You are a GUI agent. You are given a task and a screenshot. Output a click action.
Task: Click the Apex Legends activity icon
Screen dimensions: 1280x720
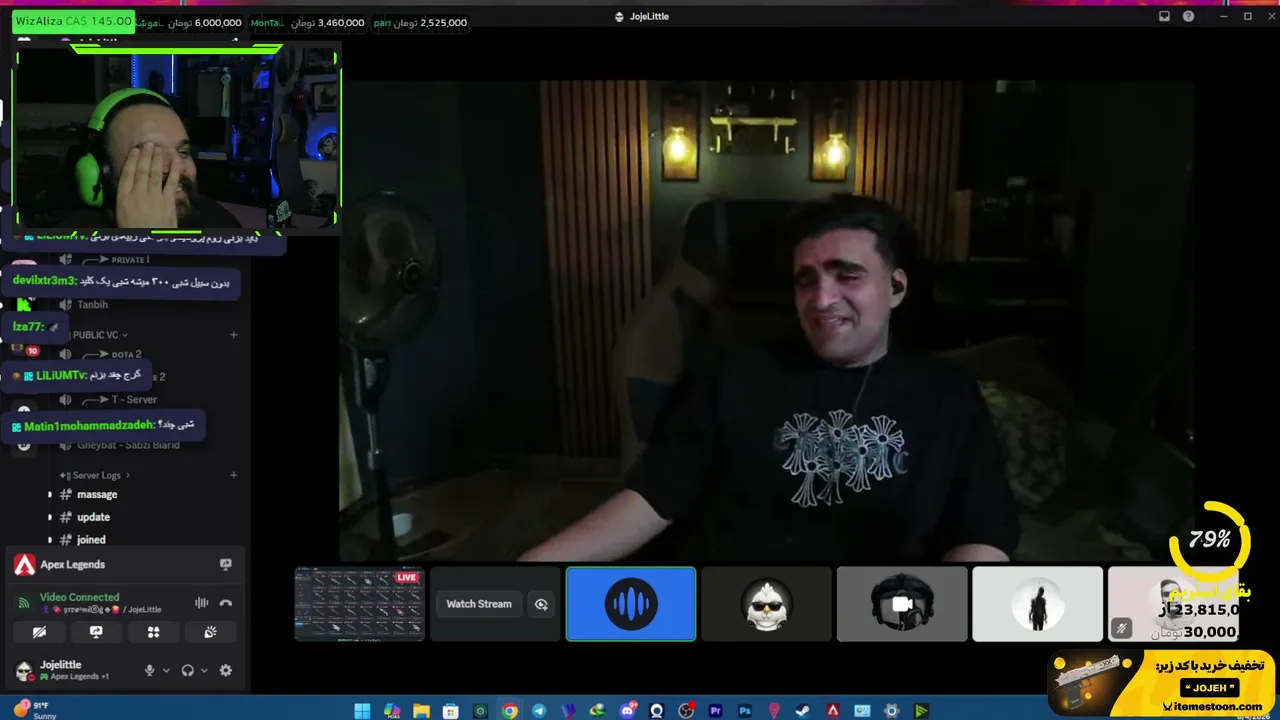(x=25, y=565)
